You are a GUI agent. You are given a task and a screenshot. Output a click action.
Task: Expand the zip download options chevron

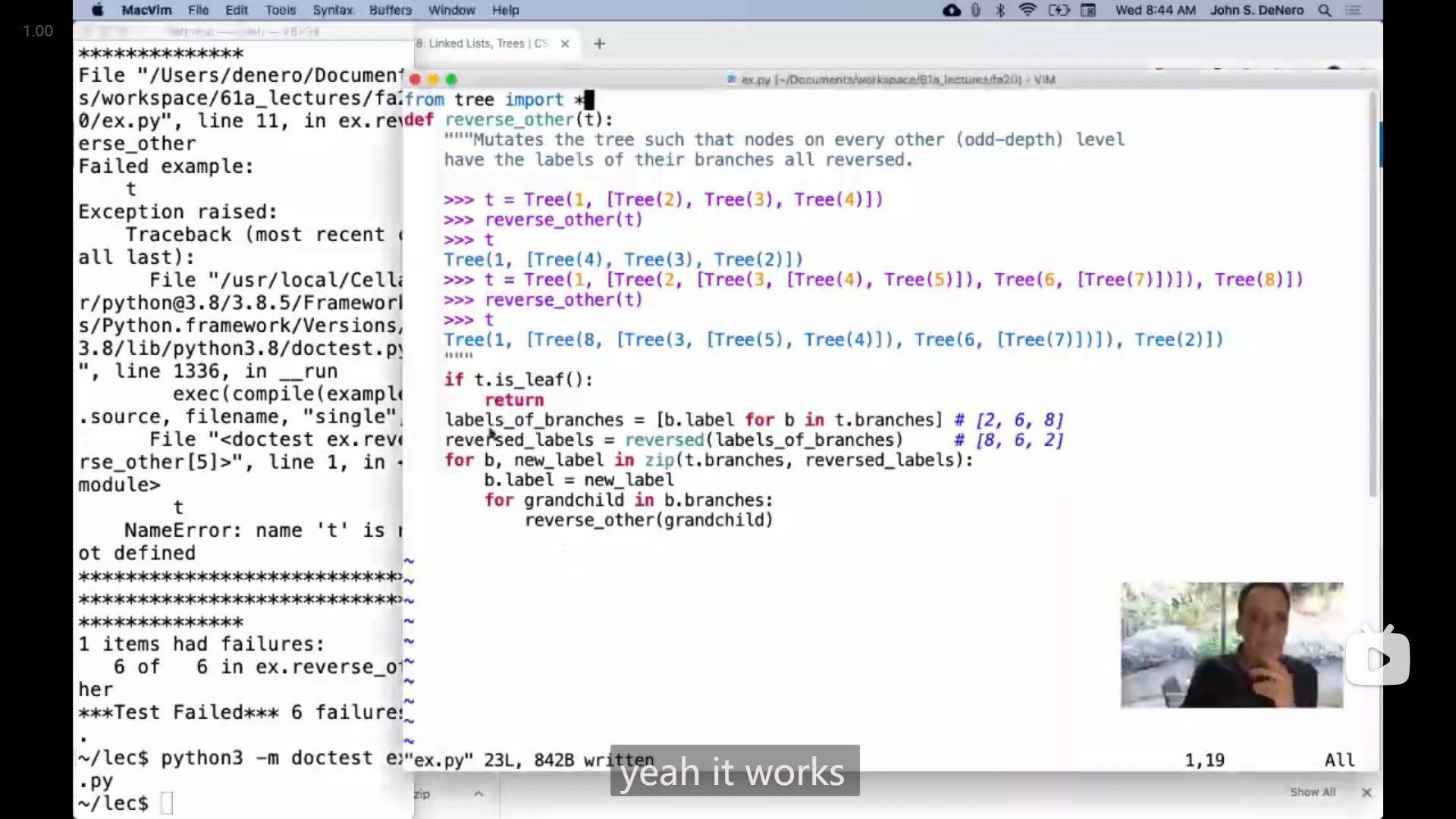coord(479,793)
